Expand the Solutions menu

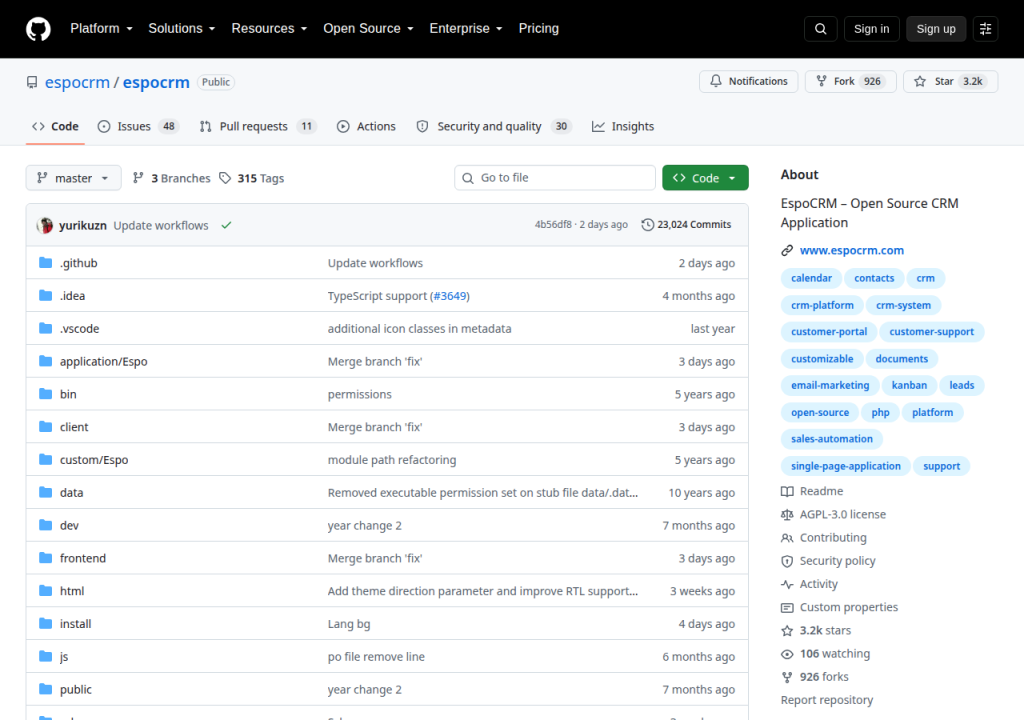(x=182, y=29)
